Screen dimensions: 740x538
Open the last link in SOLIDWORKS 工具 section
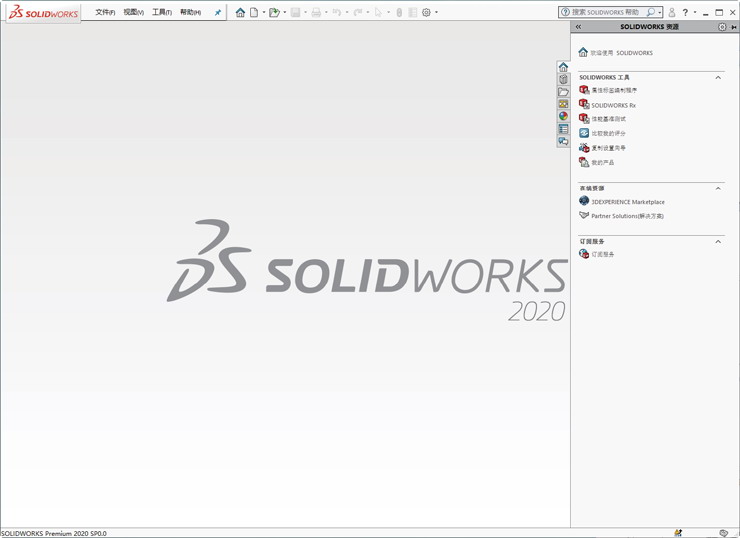597,162
